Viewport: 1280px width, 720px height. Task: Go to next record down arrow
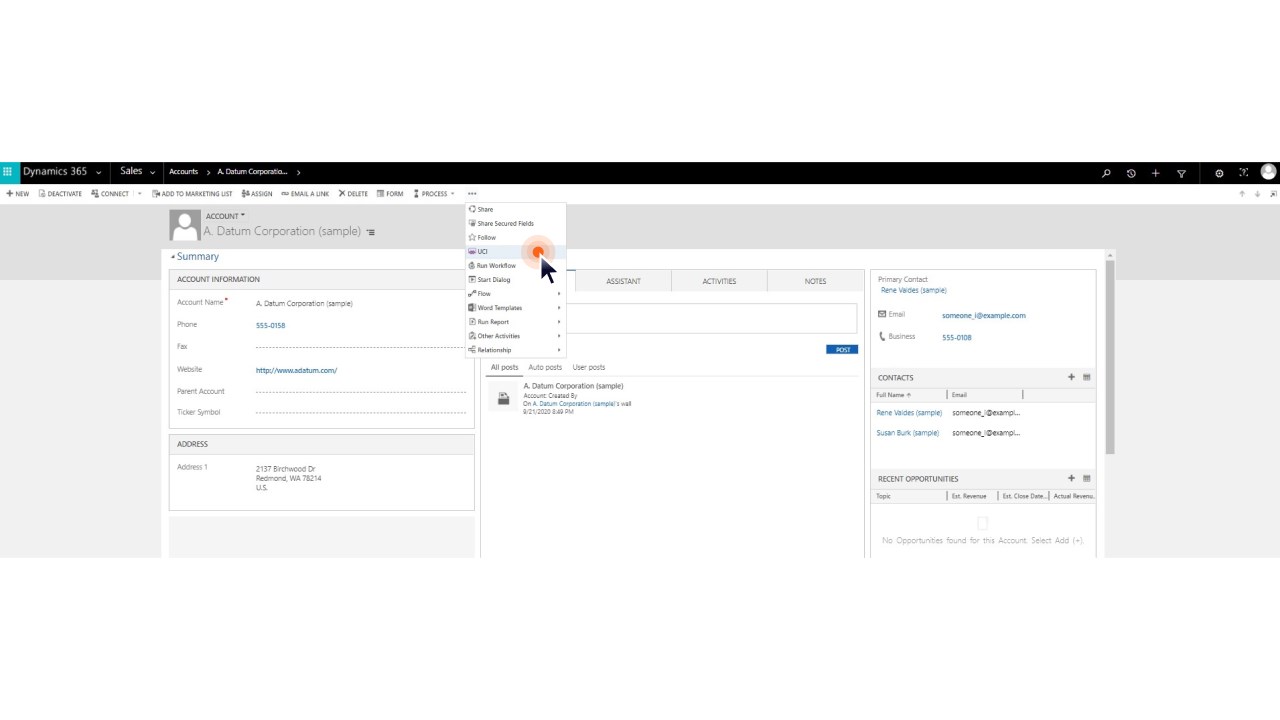[x=1257, y=194]
